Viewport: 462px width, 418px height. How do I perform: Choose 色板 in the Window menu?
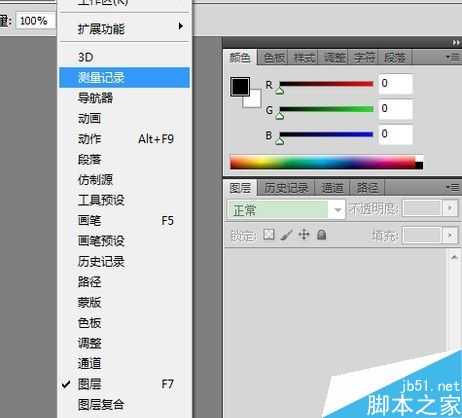pos(125,323)
